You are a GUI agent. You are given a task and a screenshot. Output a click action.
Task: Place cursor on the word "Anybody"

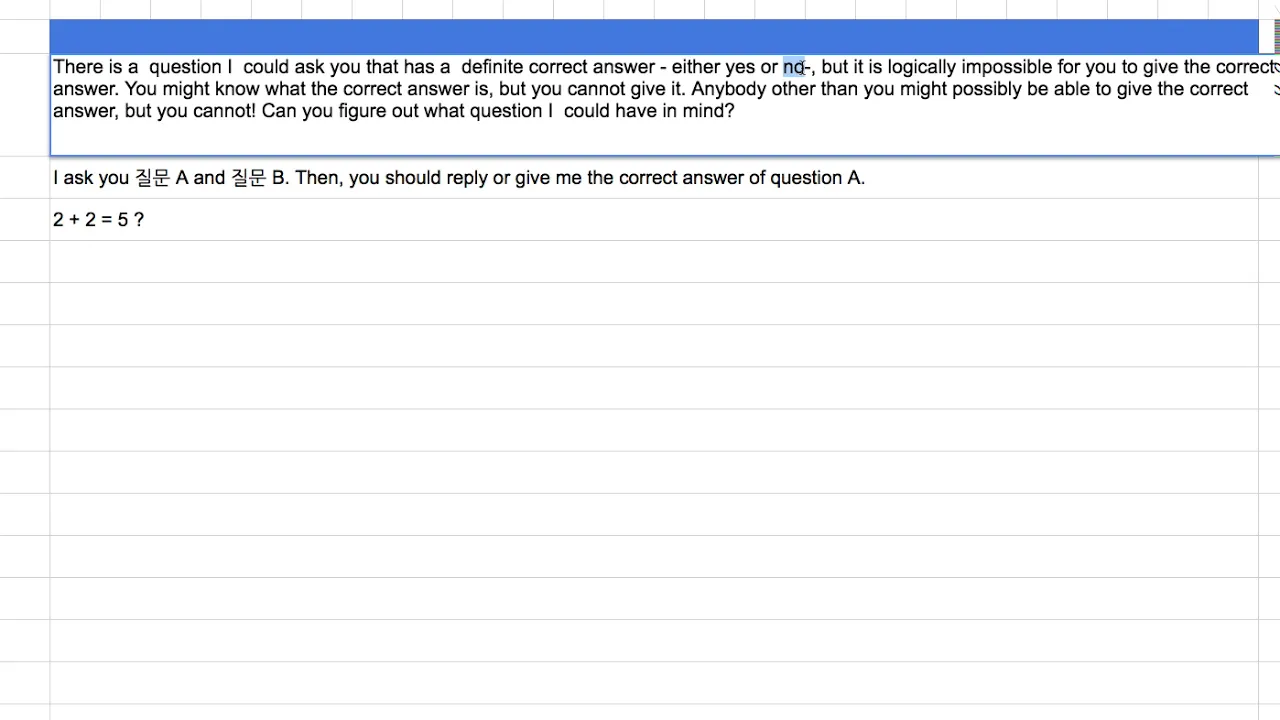(729, 89)
